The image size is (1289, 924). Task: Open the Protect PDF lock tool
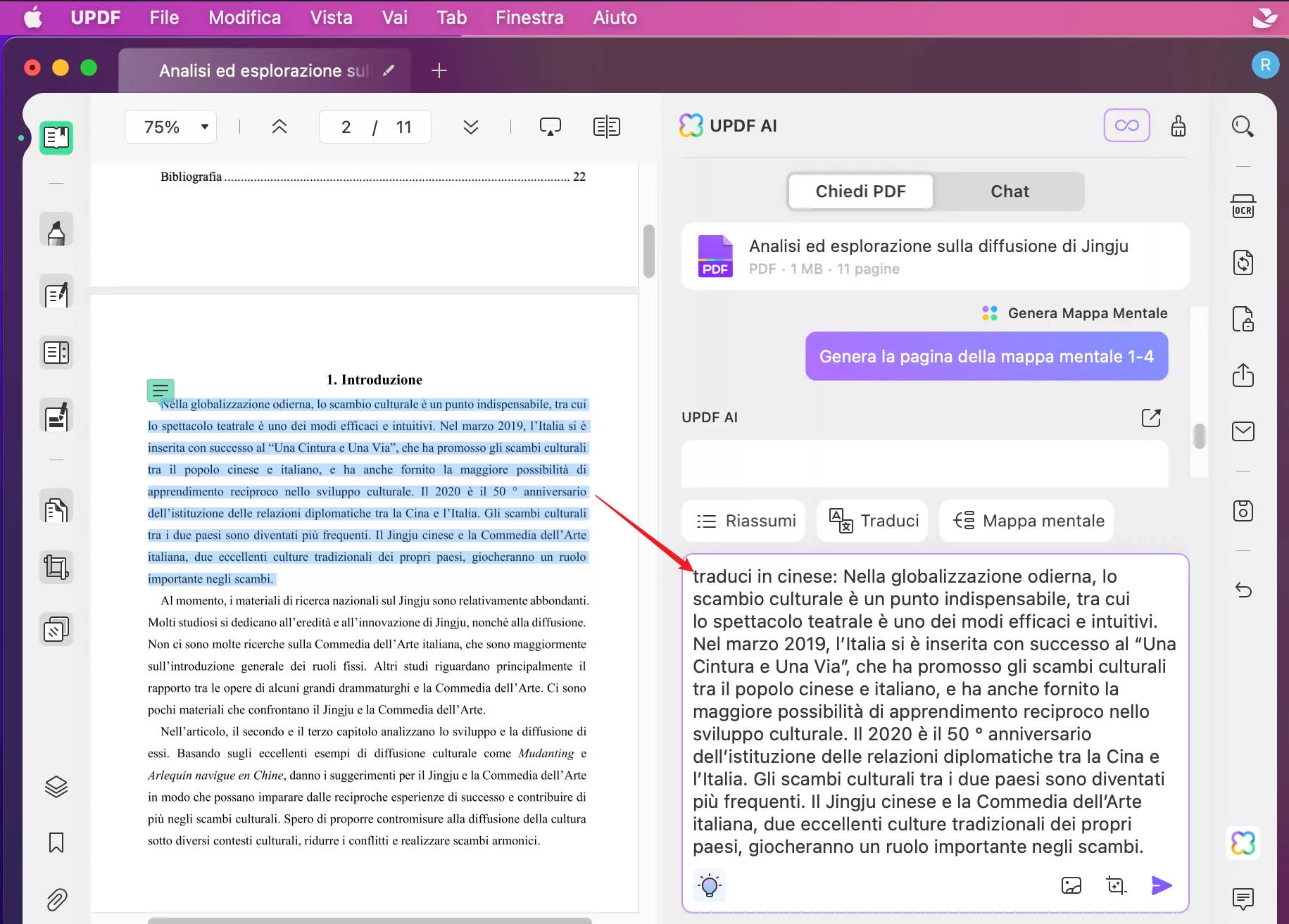pos(1243,319)
